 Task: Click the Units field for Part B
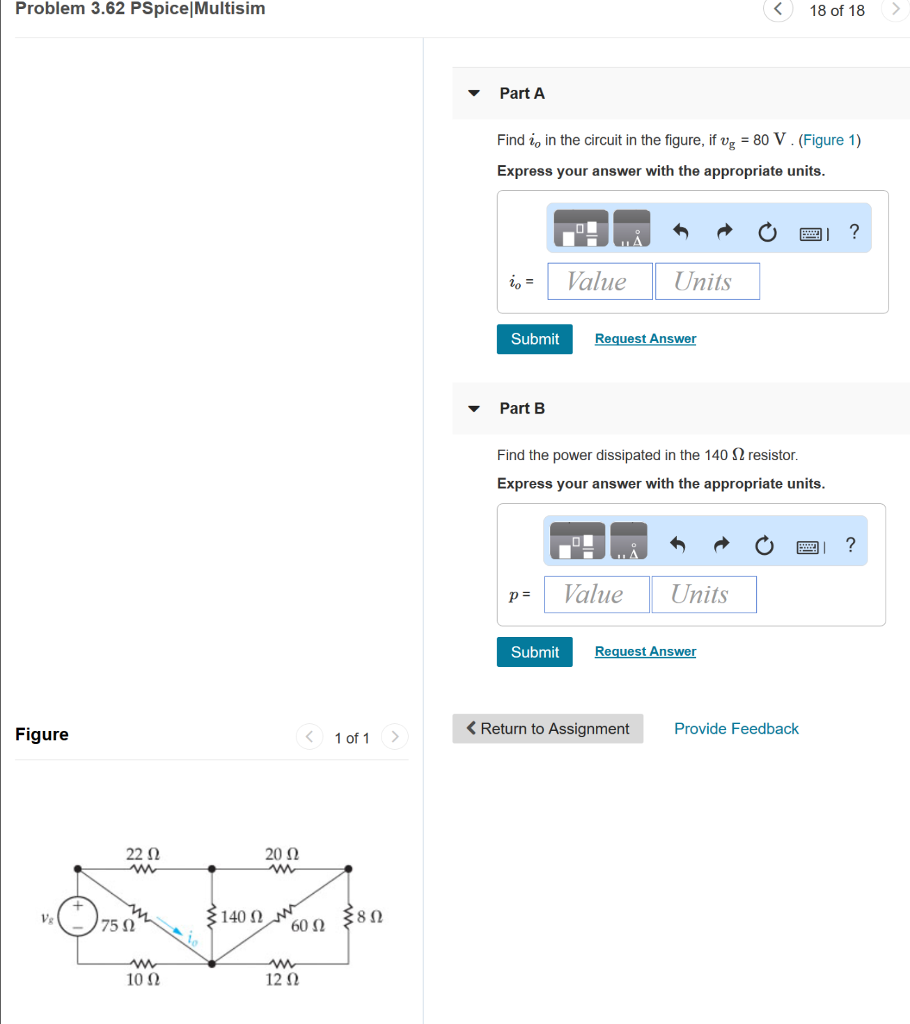(703, 594)
